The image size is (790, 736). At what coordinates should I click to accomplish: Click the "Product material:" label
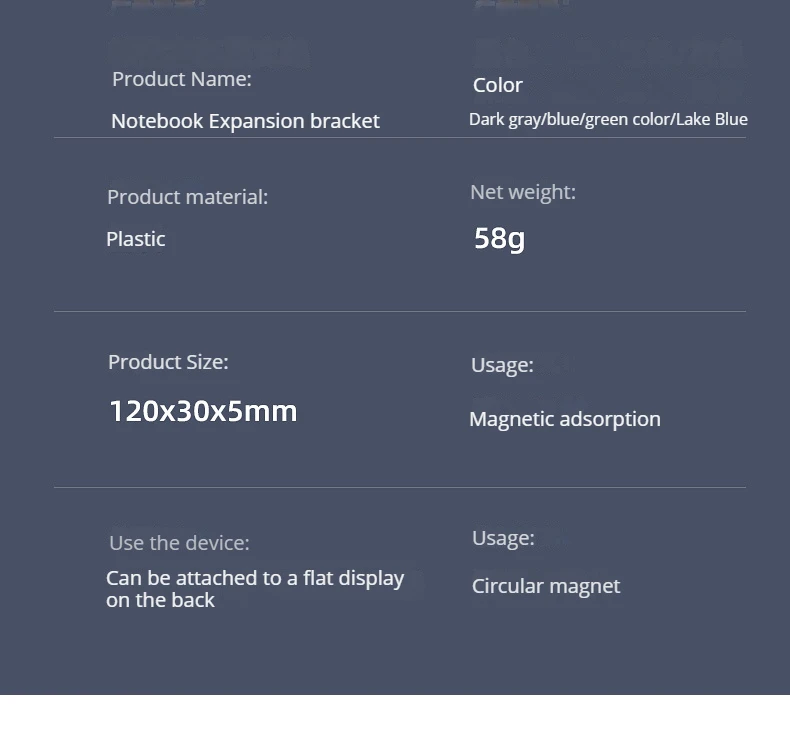tap(187, 197)
